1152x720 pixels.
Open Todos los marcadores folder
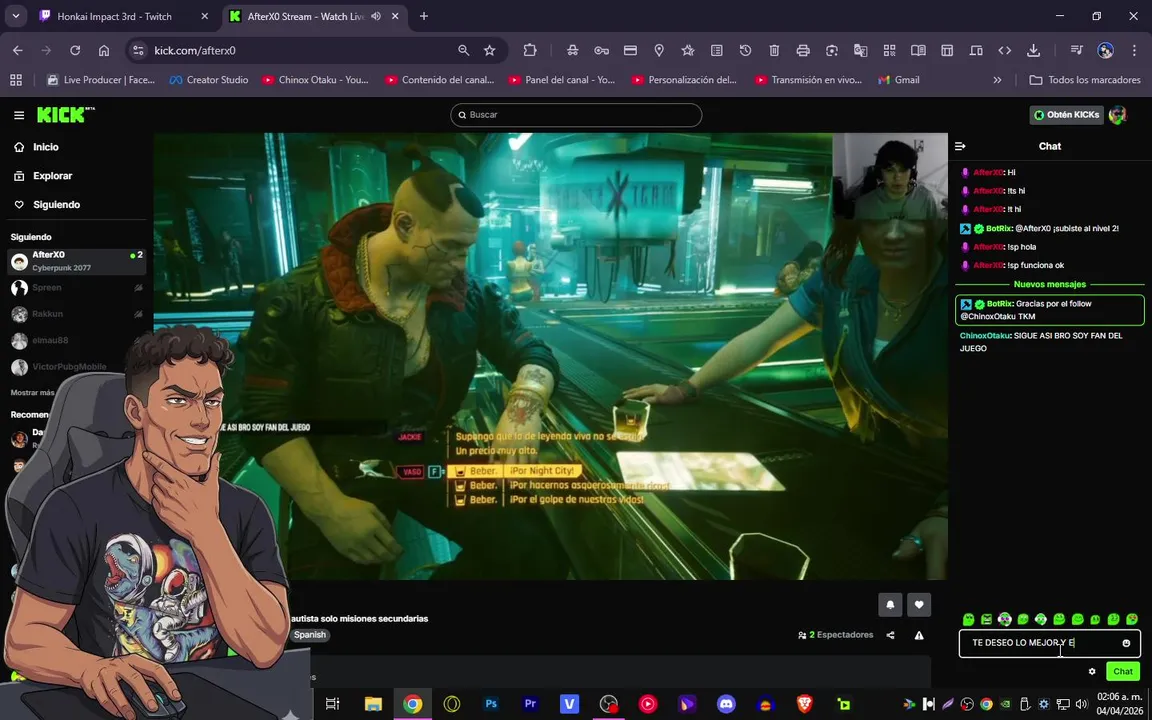pyautogui.click(x=1085, y=80)
